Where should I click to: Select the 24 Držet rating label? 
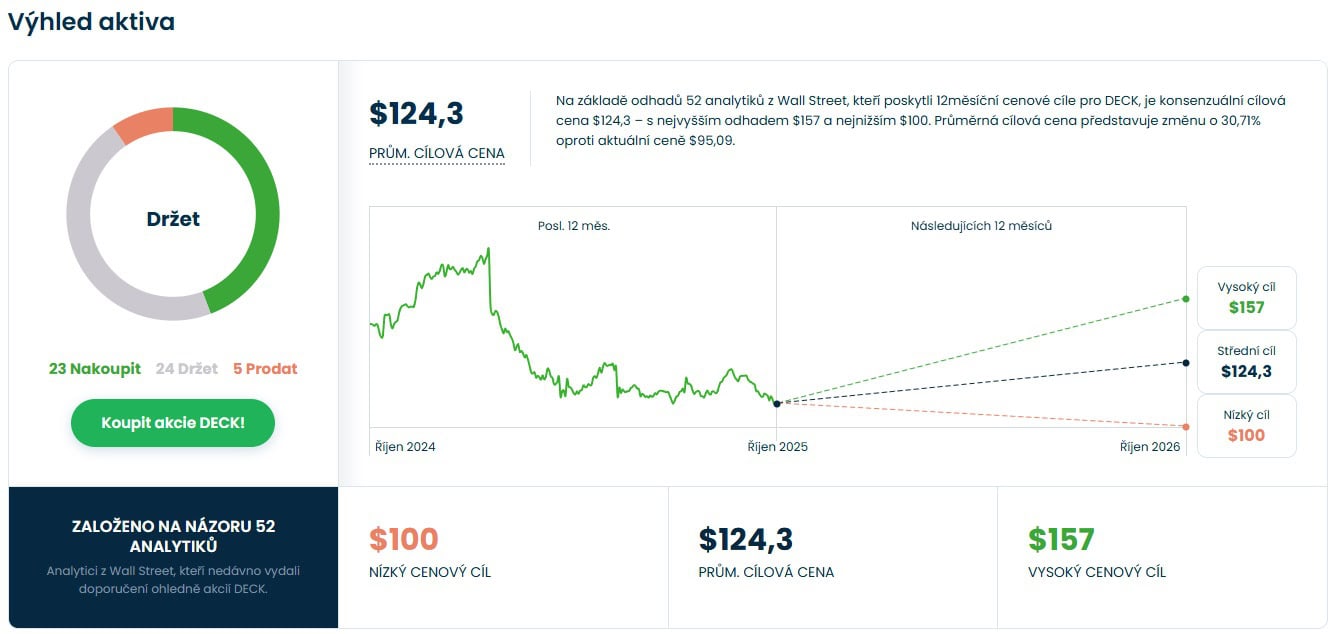(186, 368)
